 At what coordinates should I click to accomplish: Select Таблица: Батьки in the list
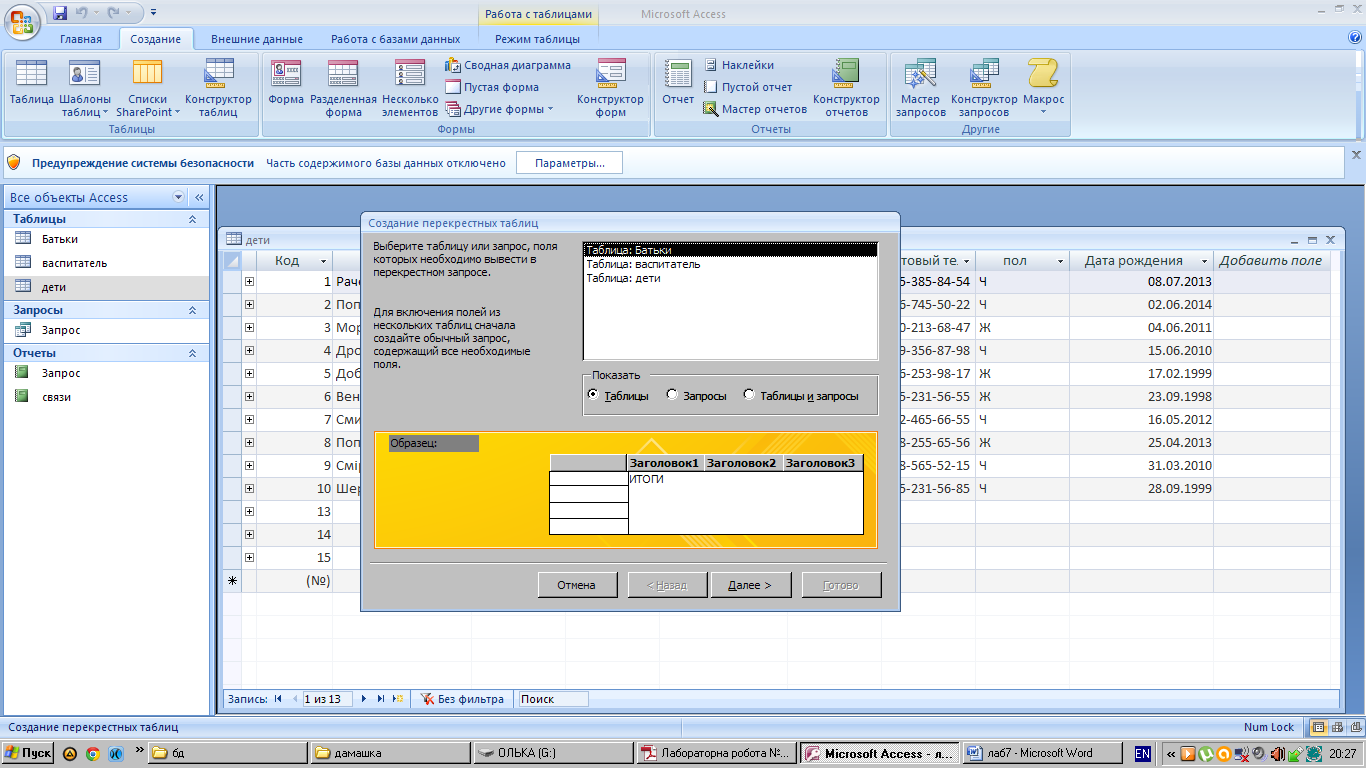pos(730,251)
